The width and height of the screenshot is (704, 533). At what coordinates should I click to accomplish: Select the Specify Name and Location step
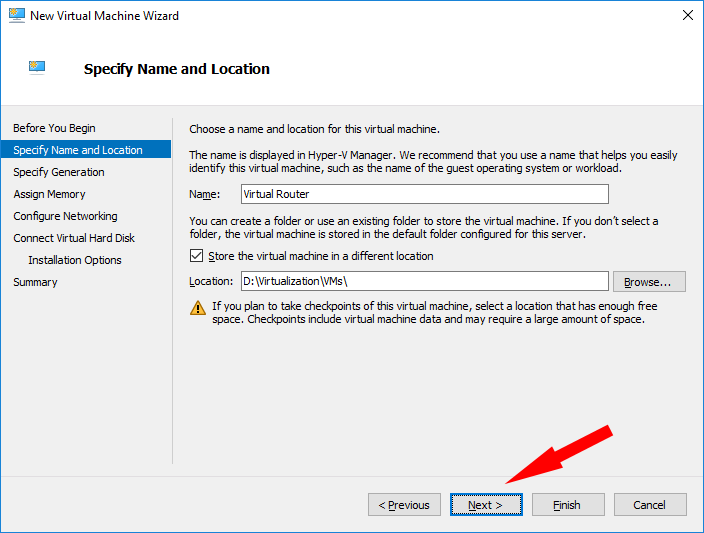(x=86, y=150)
